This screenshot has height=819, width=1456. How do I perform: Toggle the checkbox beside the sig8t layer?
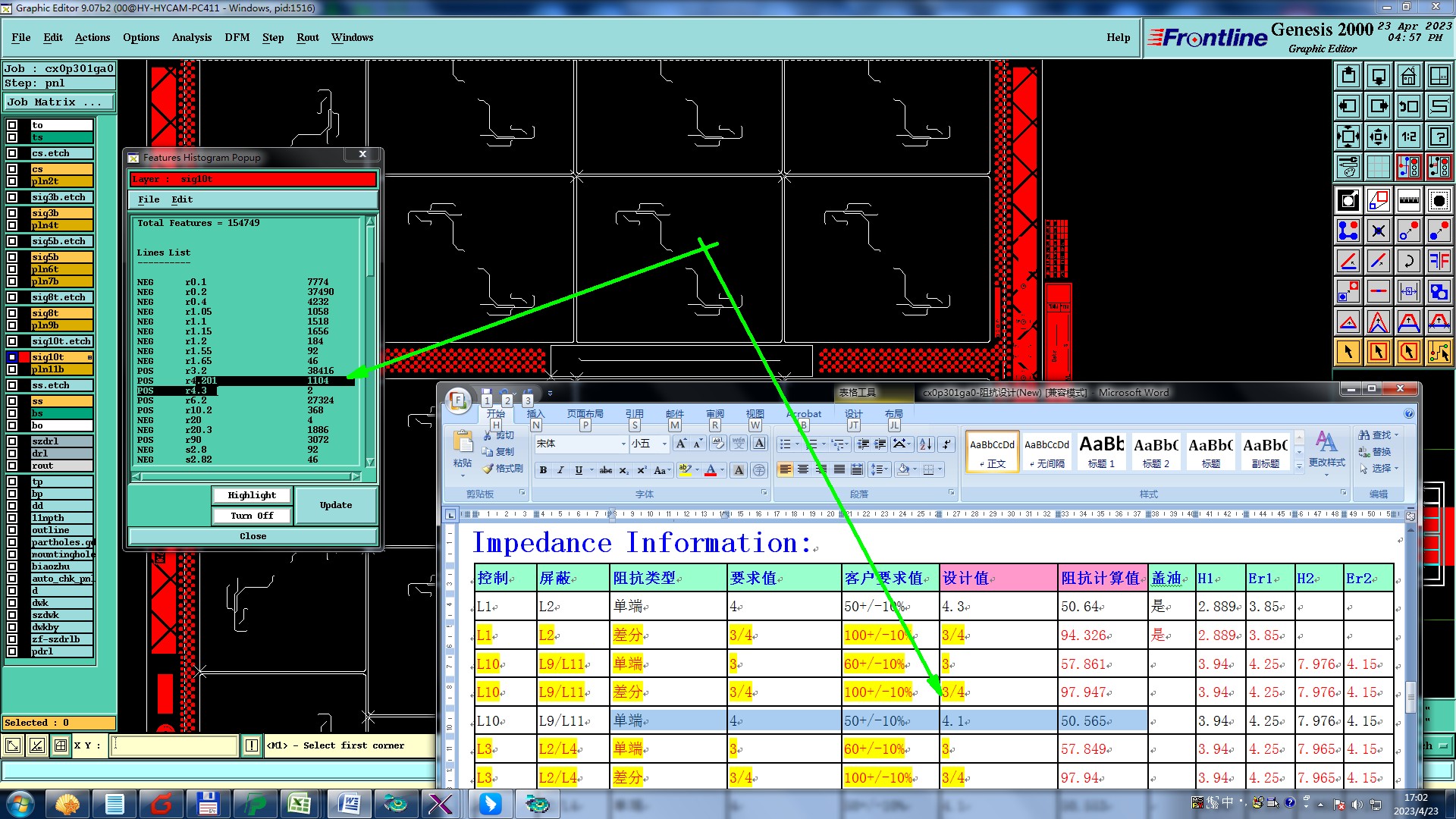click(12, 313)
